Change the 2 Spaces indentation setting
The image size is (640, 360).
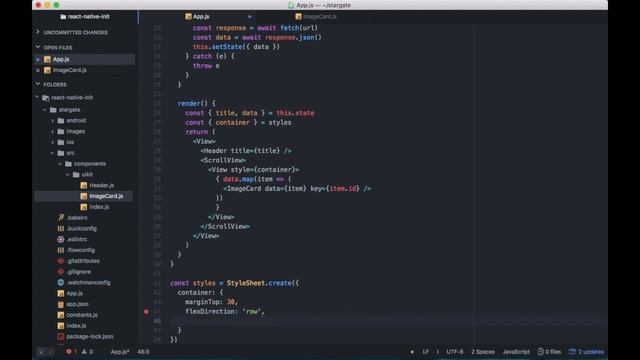pyautogui.click(x=483, y=351)
